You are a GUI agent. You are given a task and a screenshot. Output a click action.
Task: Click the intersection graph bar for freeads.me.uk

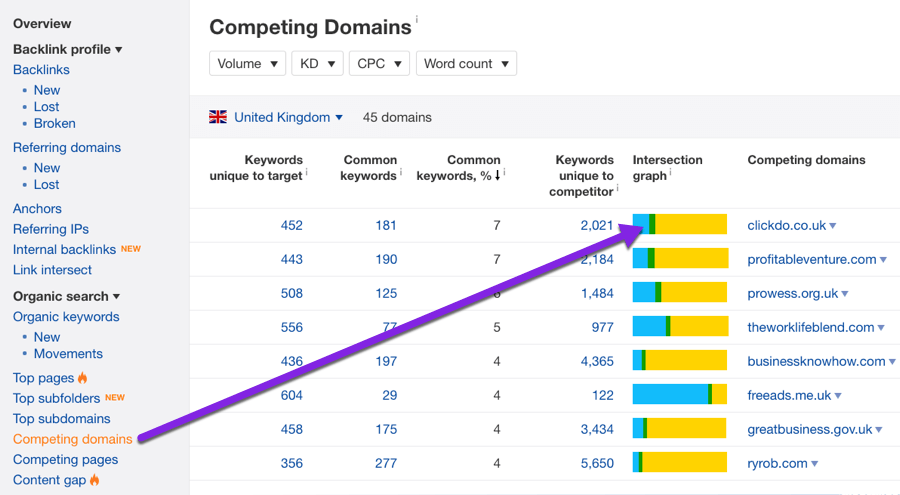pos(679,395)
